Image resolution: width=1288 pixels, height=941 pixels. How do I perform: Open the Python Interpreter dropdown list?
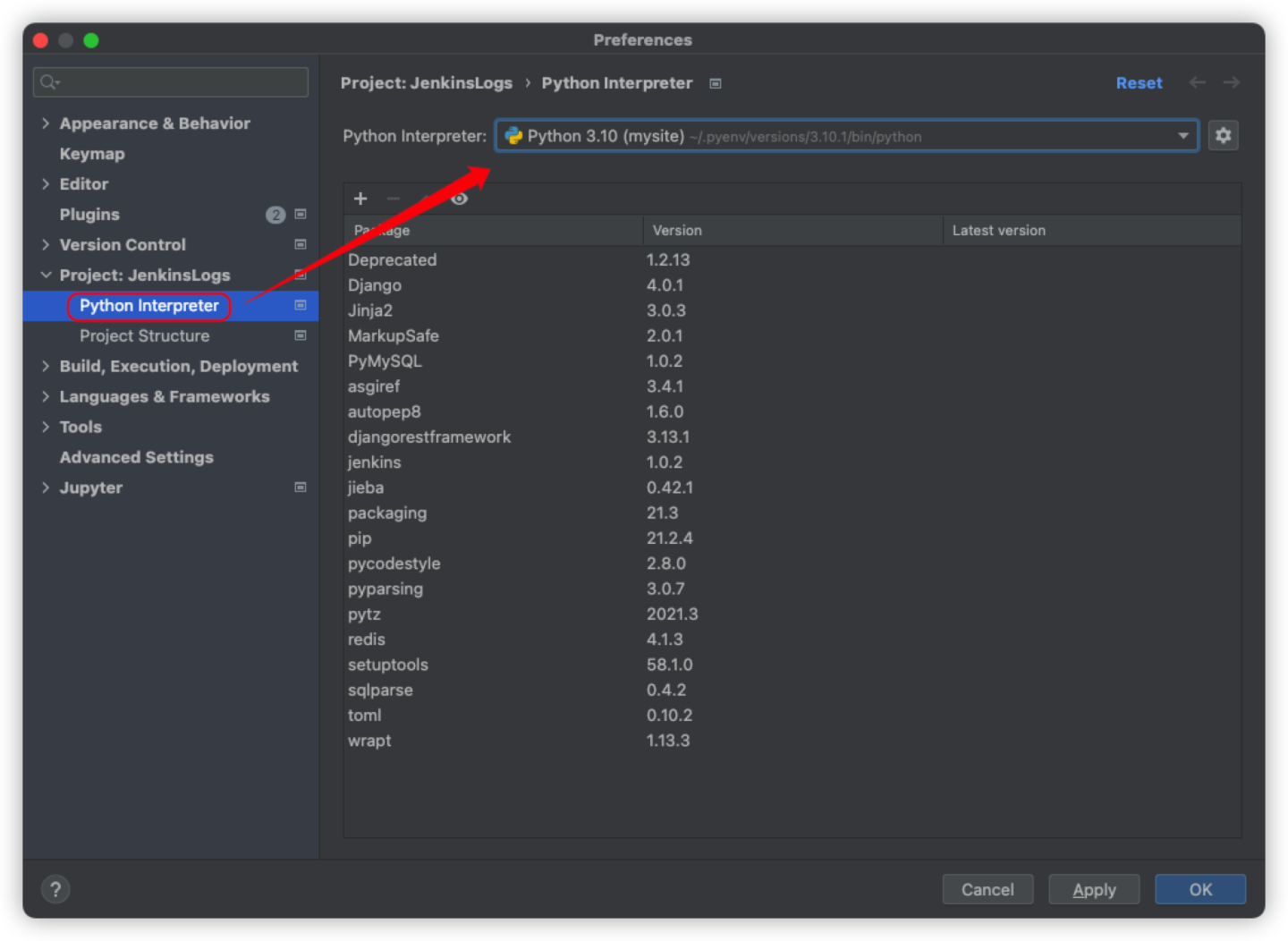pos(1182,136)
